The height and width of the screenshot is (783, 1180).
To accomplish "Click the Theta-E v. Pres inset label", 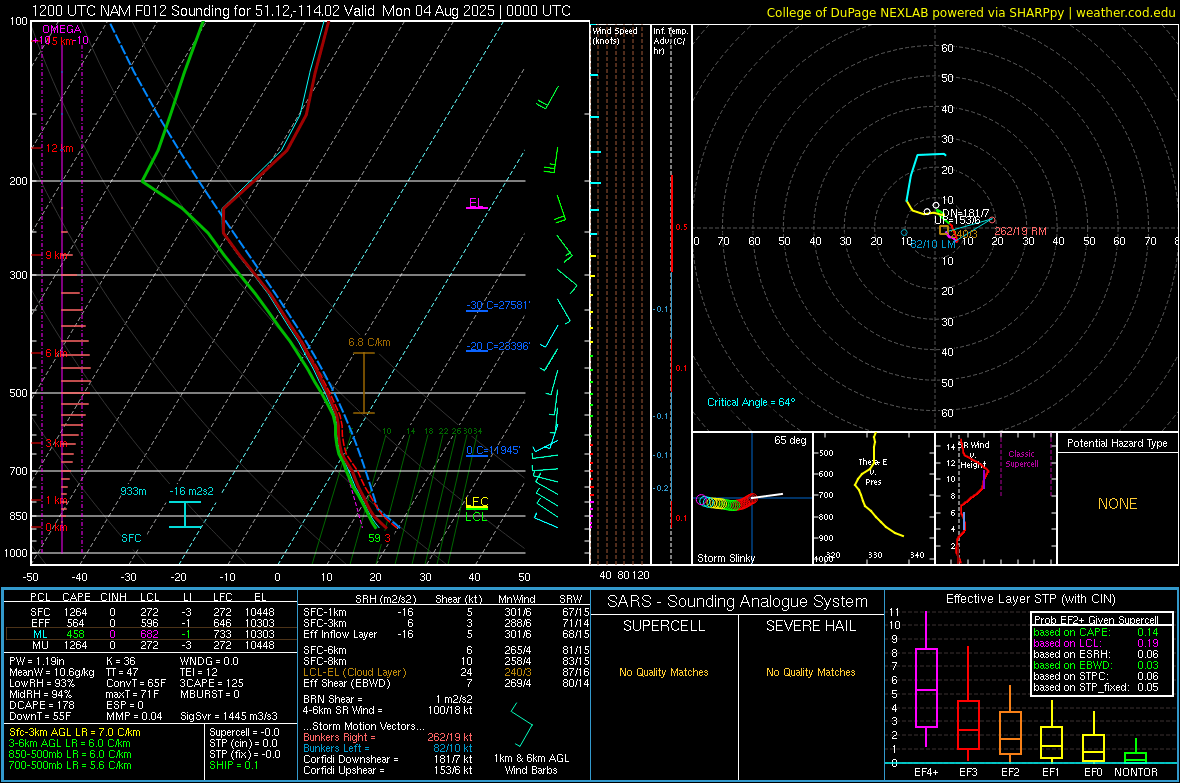I will pyautogui.click(x=873, y=471).
